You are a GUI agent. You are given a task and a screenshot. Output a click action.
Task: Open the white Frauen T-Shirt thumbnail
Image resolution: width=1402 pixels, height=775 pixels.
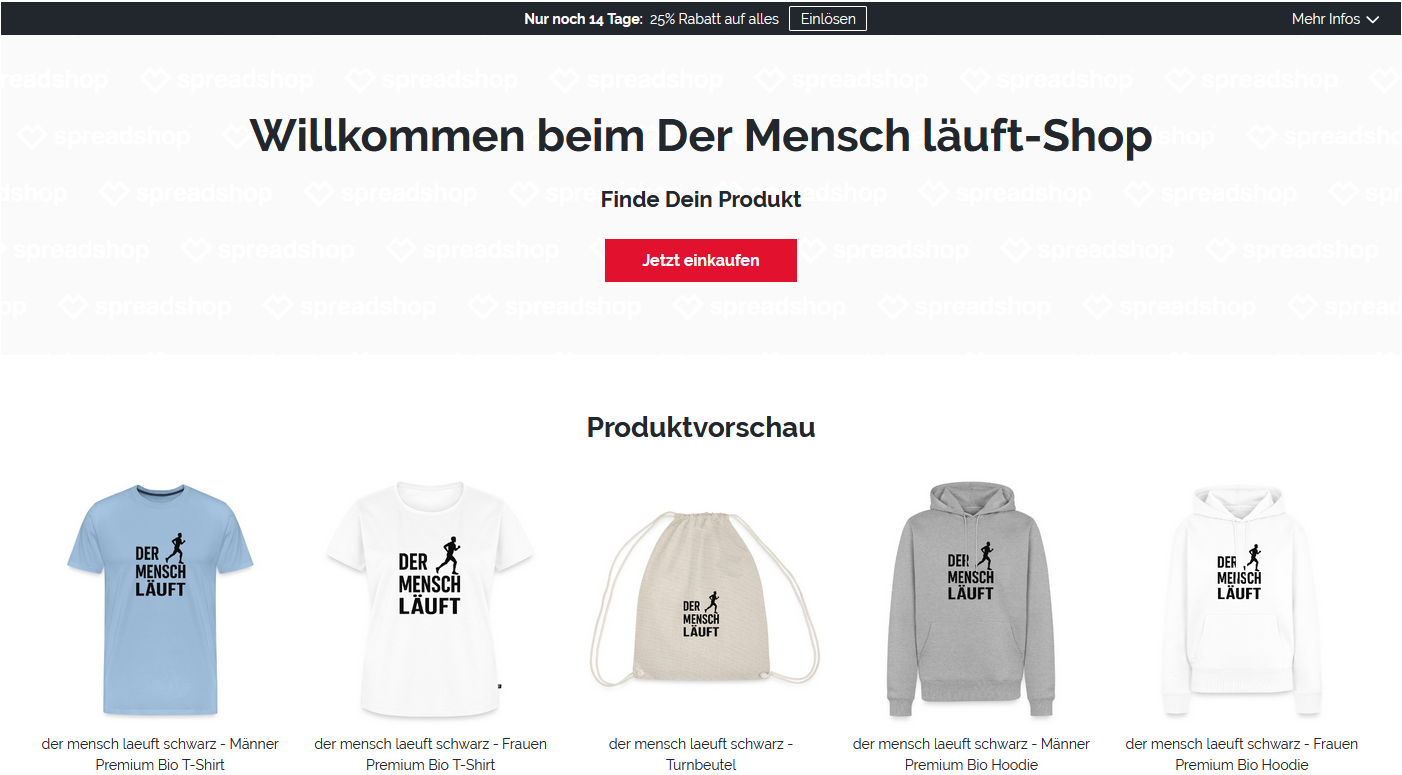pos(430,598)
